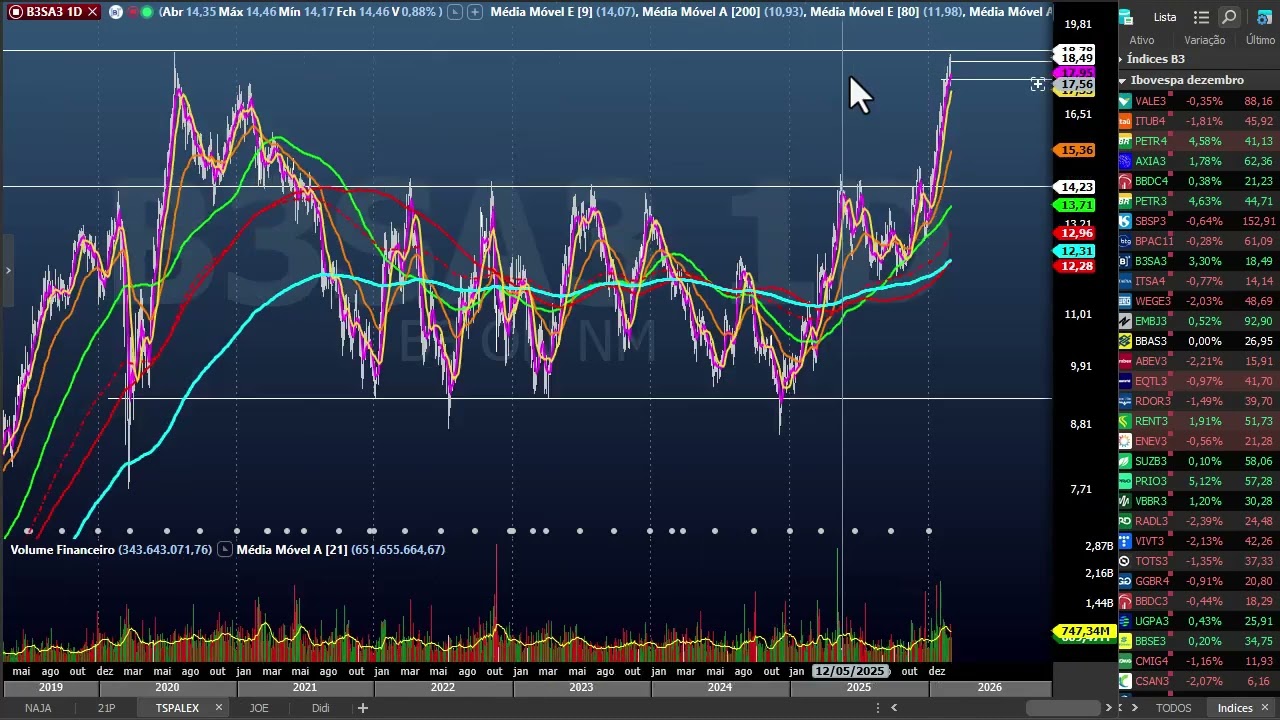
Task: Toggle the green status dot in the chart header
Action: point(148,12)
